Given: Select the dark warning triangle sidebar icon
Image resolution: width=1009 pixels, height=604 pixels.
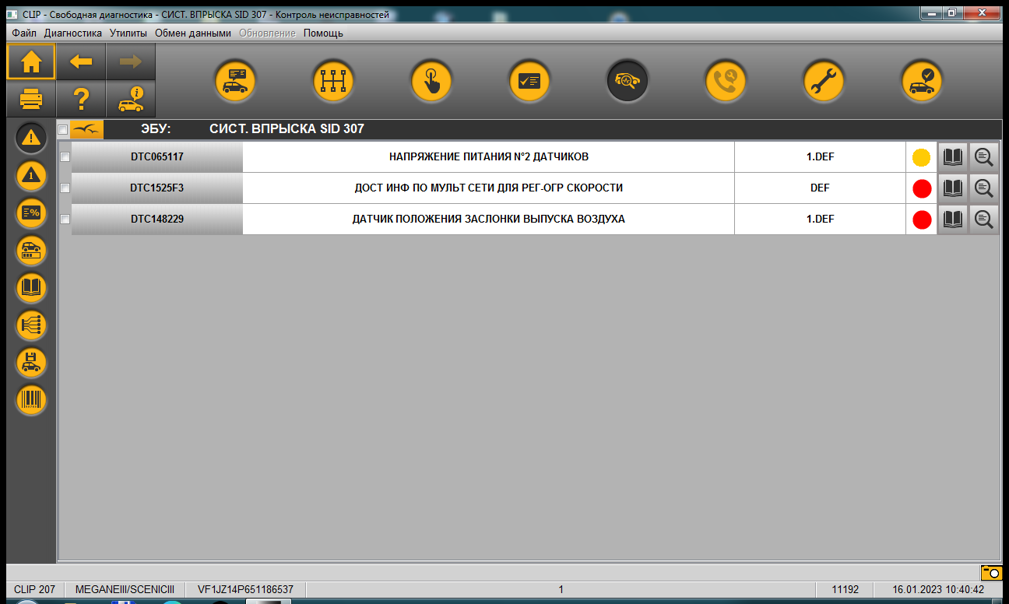Looking at the screenshot, I should pyautogui.click(x=31, y=138).
